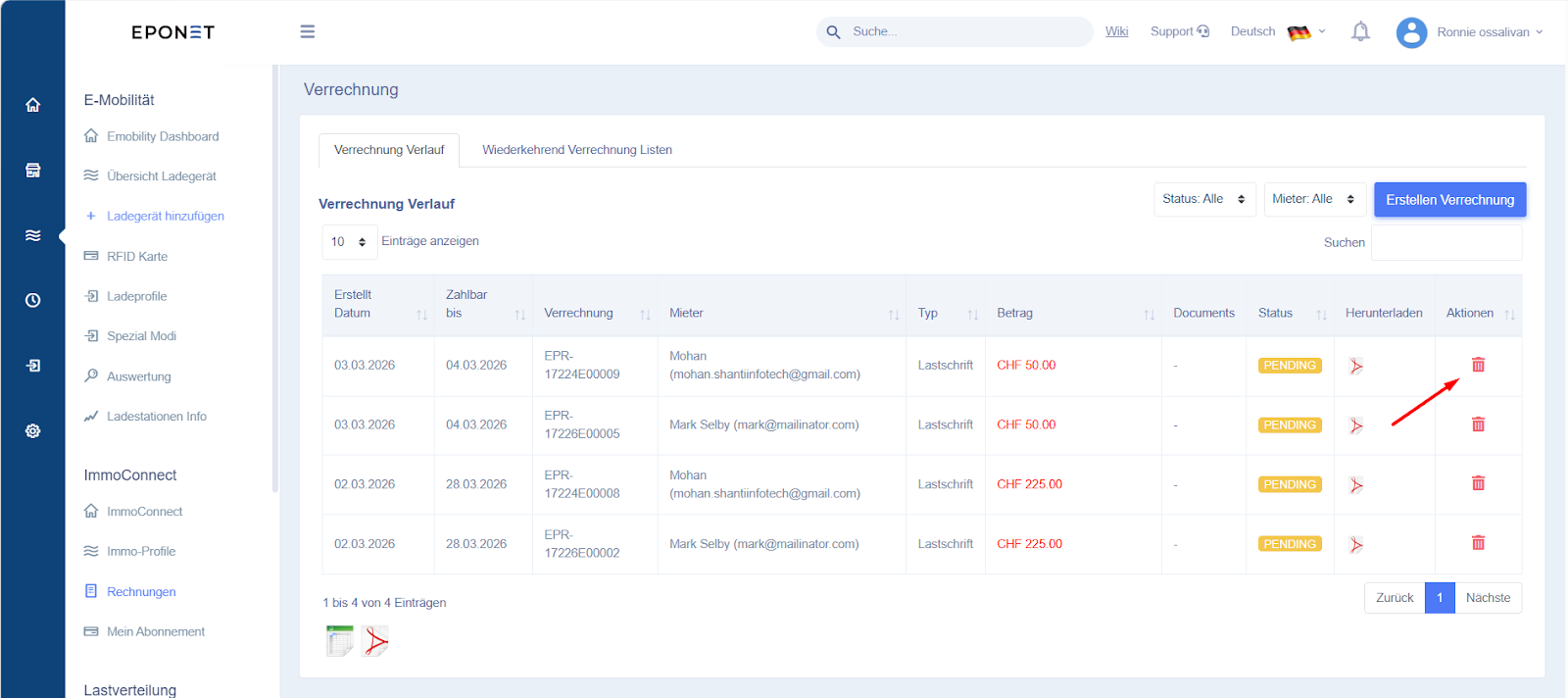Change entries-per-page dropdown showing 10
The image size is (1568, 698).
[349, 242]
